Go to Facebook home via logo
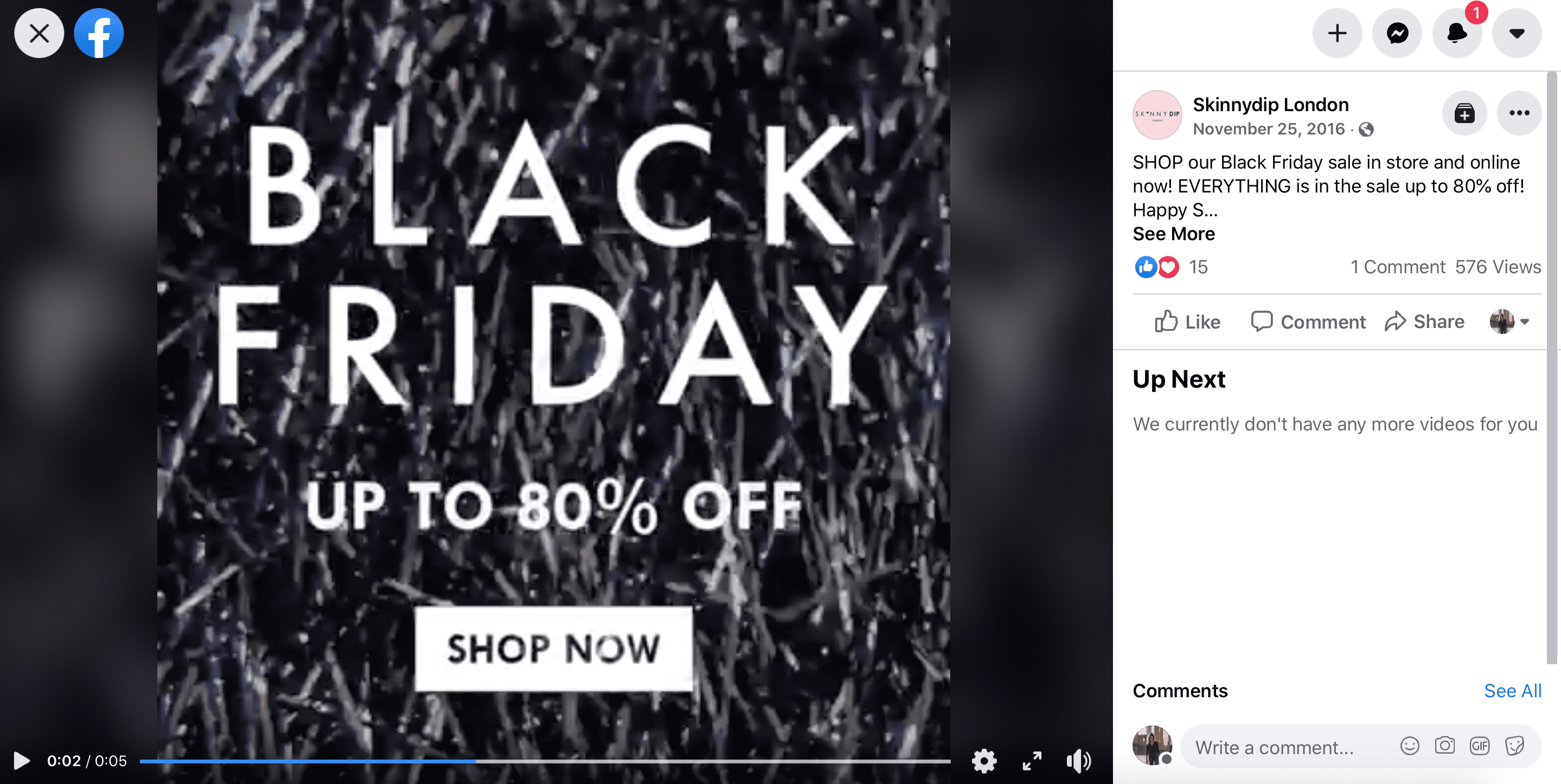Image resolution: width=1561 pixels, height=784 pixels. [99, 33]
